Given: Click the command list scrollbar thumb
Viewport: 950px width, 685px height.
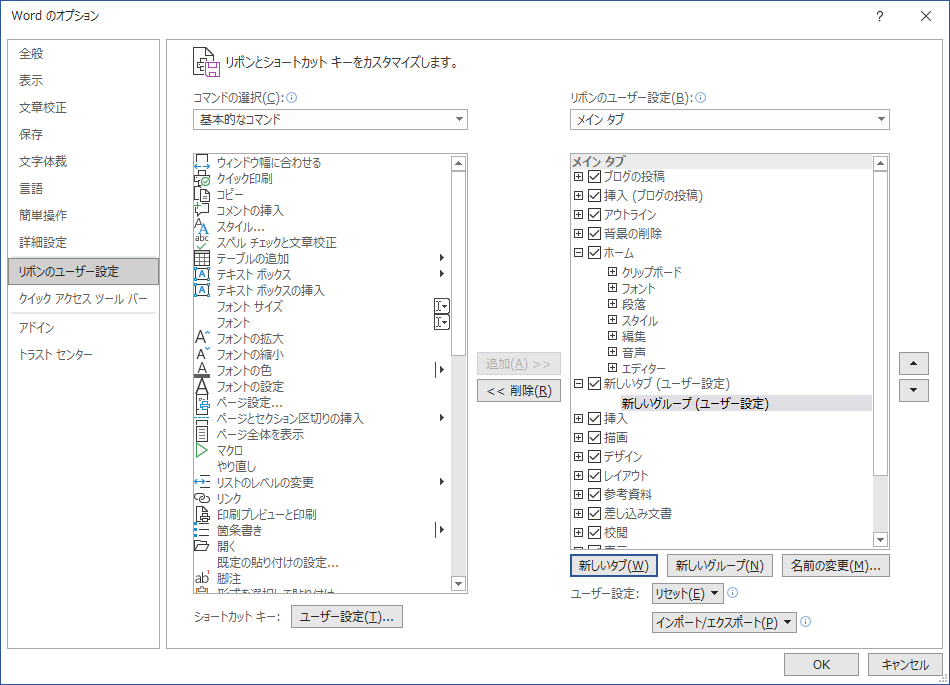Looking at the screenshot, I should click(459, 263).
